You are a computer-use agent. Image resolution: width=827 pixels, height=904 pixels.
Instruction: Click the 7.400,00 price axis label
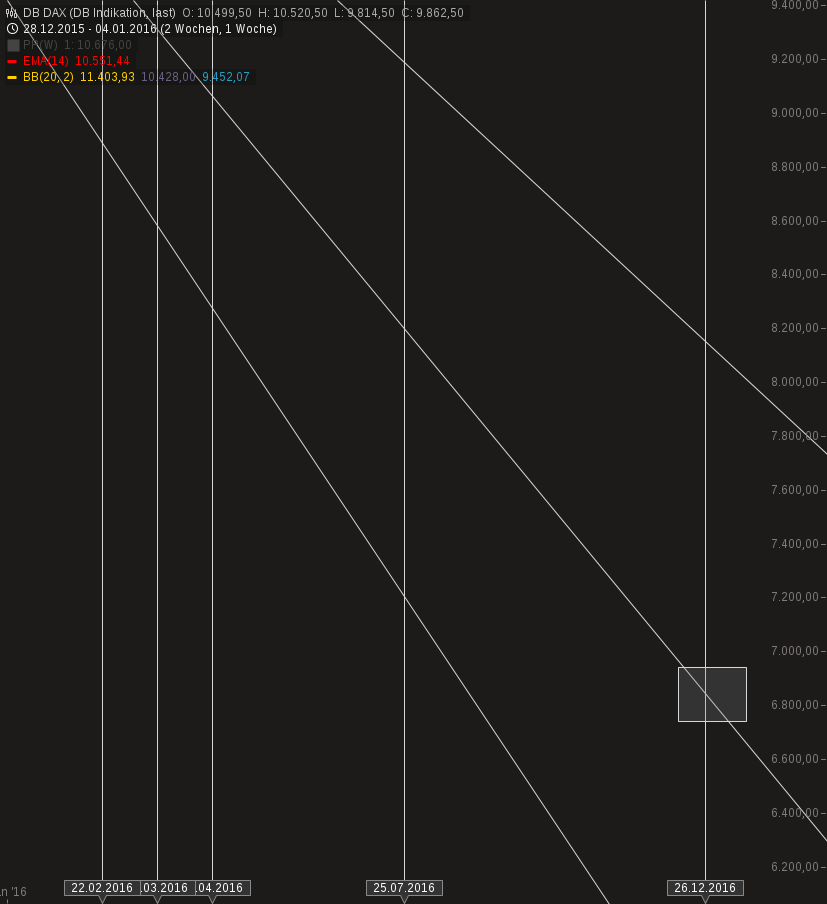(795, 544)
